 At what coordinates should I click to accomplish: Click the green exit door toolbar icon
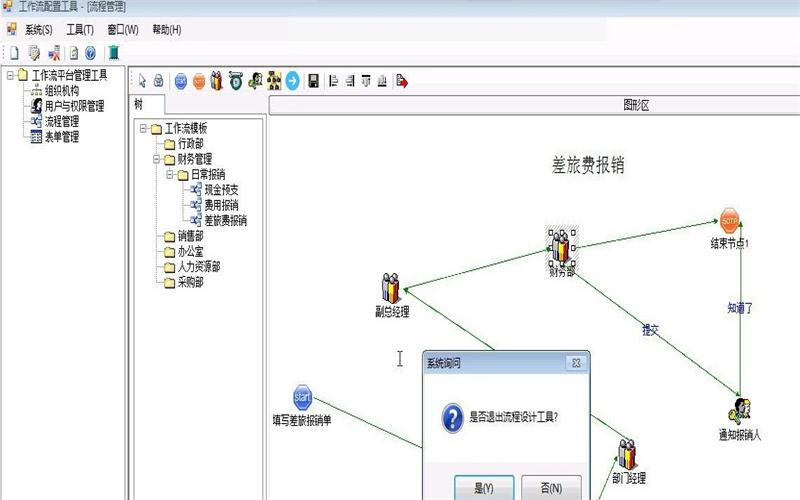coord(114,53)
